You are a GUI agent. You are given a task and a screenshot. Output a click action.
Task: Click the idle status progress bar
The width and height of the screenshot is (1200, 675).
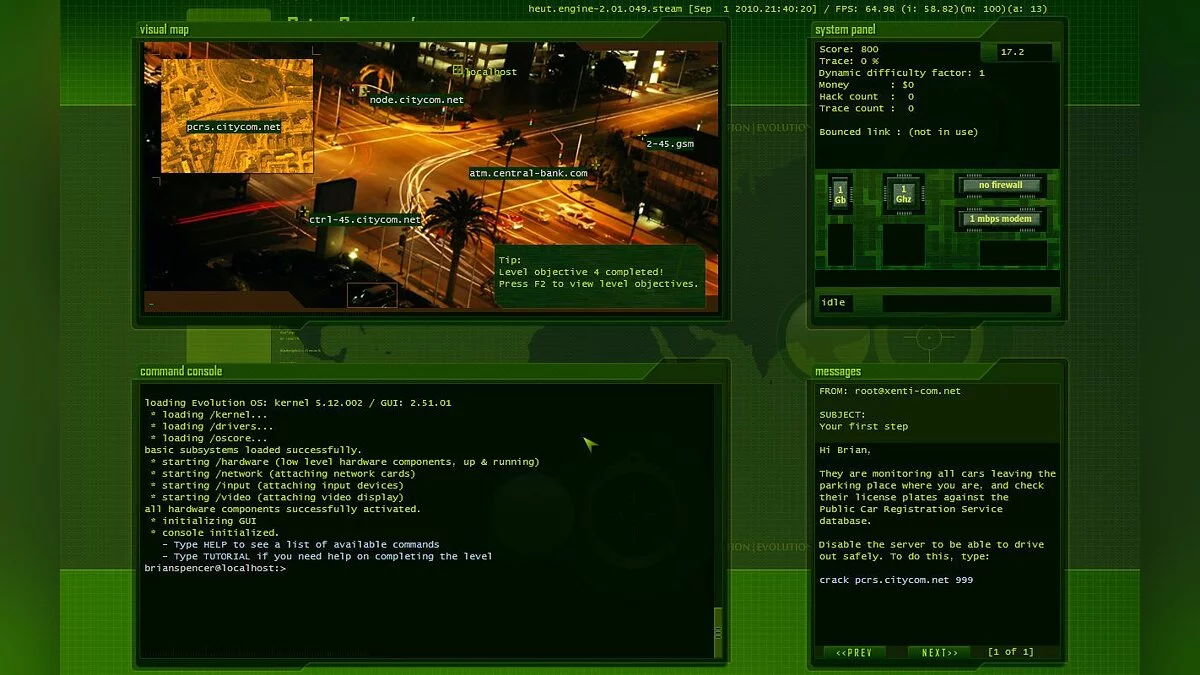click(966, 303)
